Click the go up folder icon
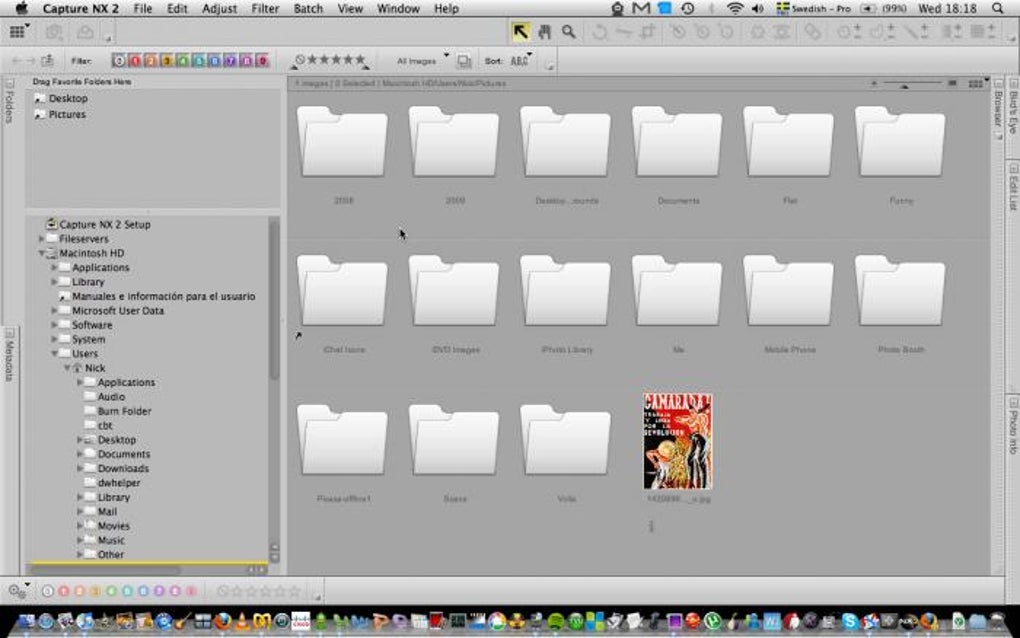 (x=47, y=61)
